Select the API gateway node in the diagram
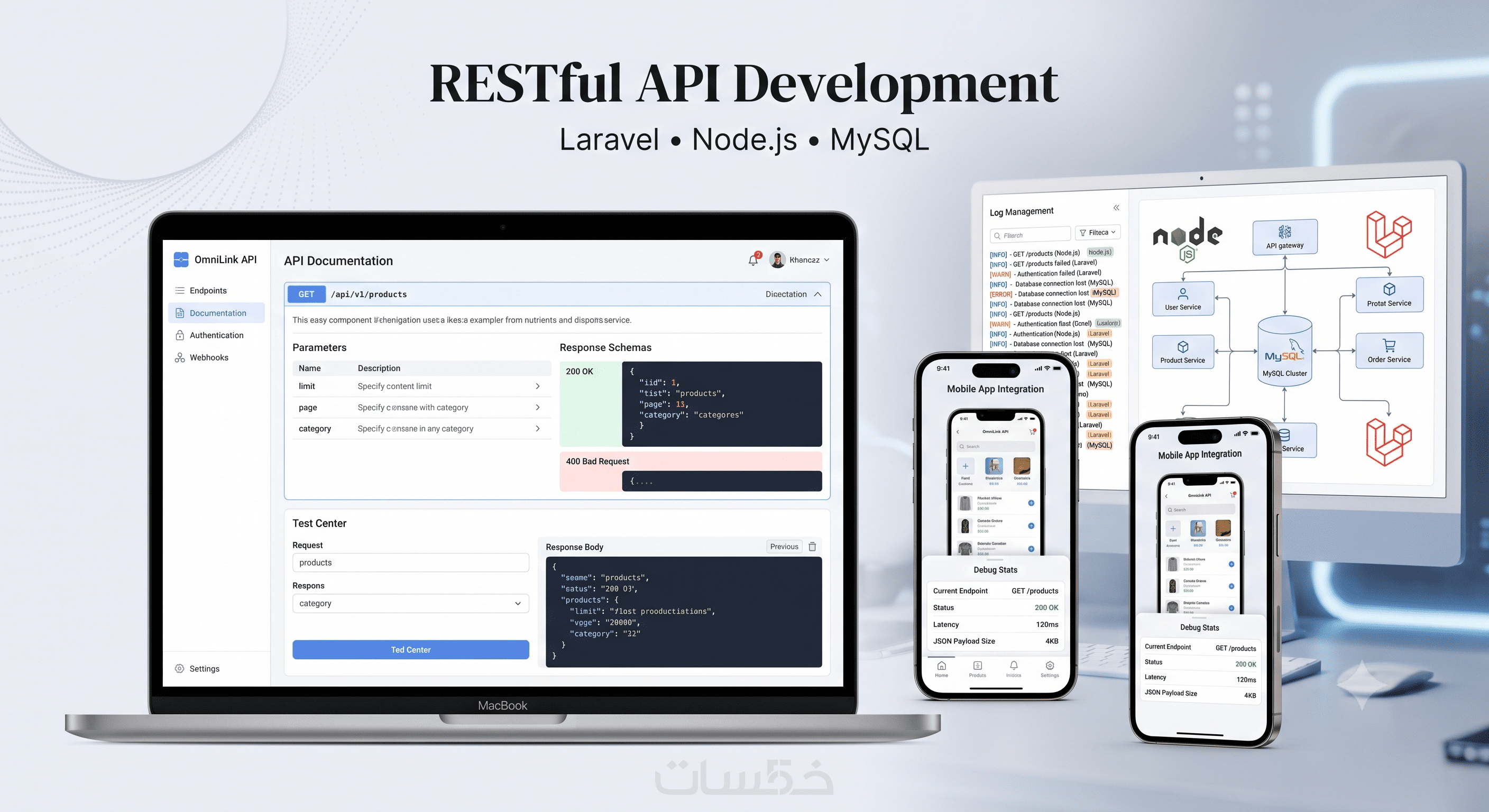Image resolution: width=1489 pixels, height=812 pixels. pos(1285,237)
